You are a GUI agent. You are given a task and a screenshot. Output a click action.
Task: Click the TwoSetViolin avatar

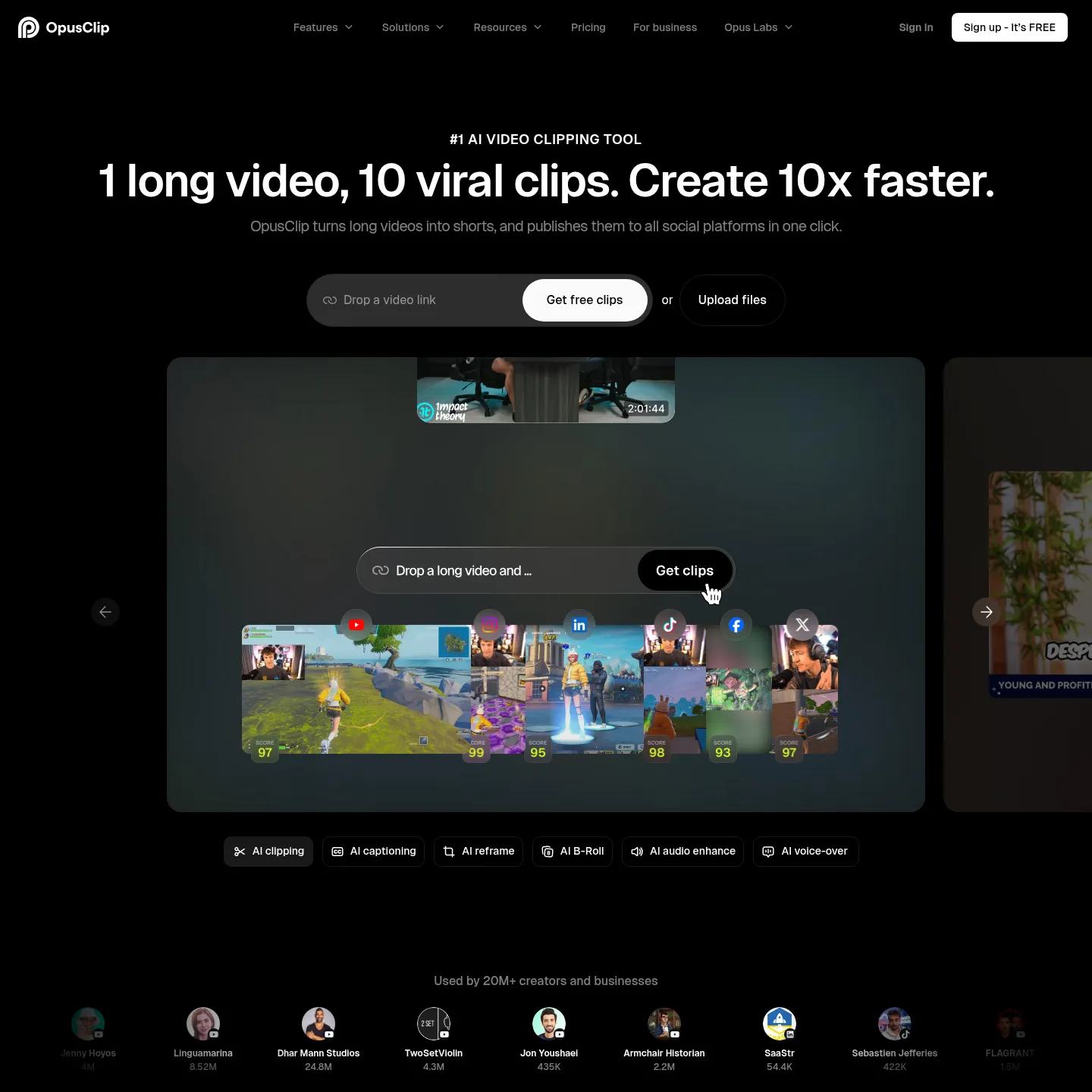click(434, 1024)
